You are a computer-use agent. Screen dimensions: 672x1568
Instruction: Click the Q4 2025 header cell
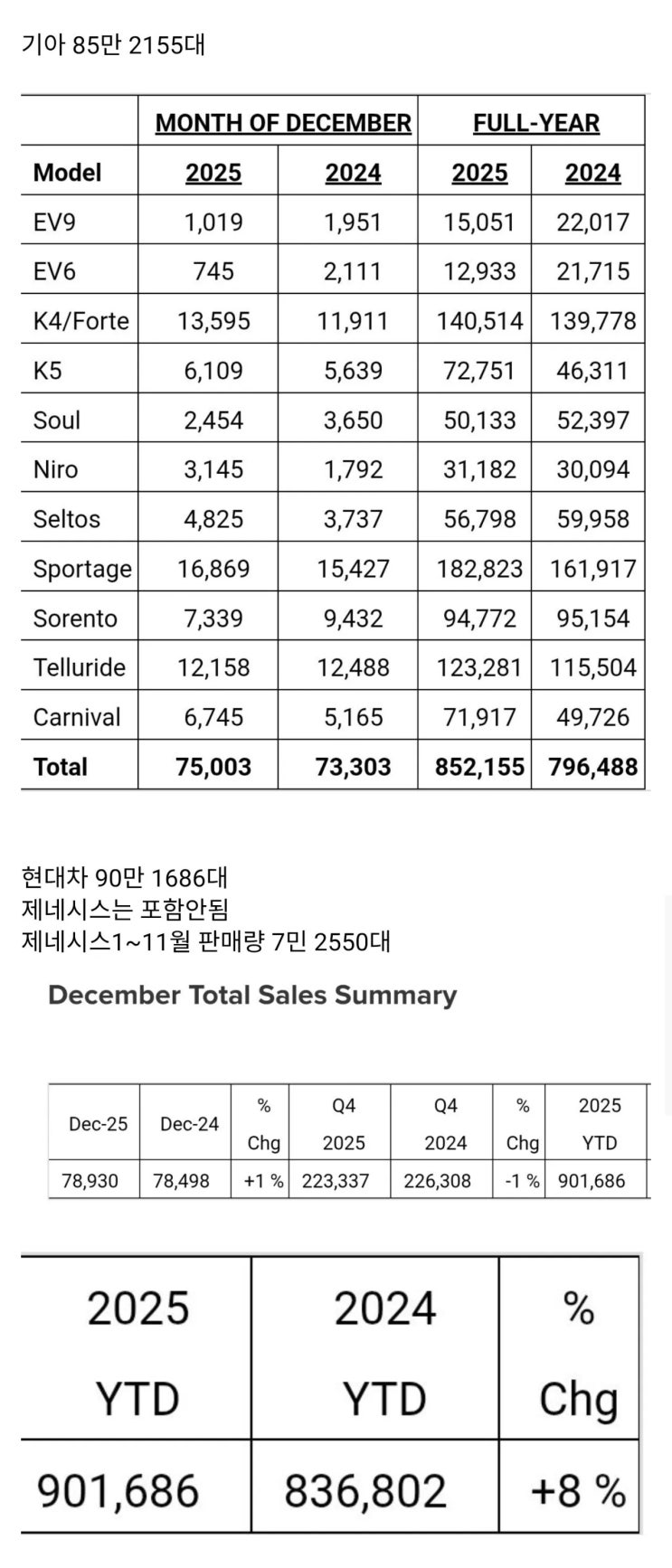pyautogui.click(x=344, y=1124)
